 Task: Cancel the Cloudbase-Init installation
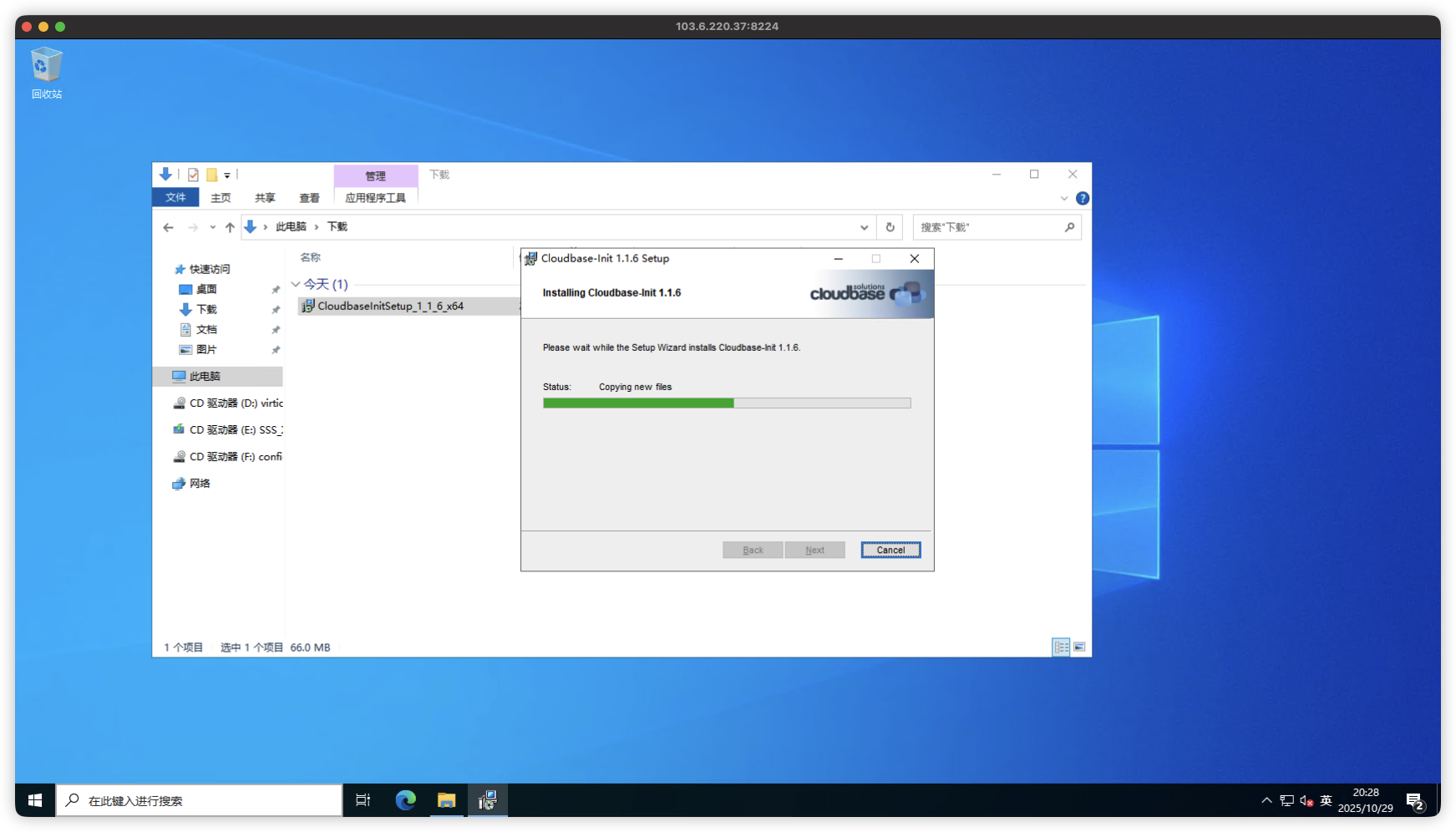coord(890,550)
